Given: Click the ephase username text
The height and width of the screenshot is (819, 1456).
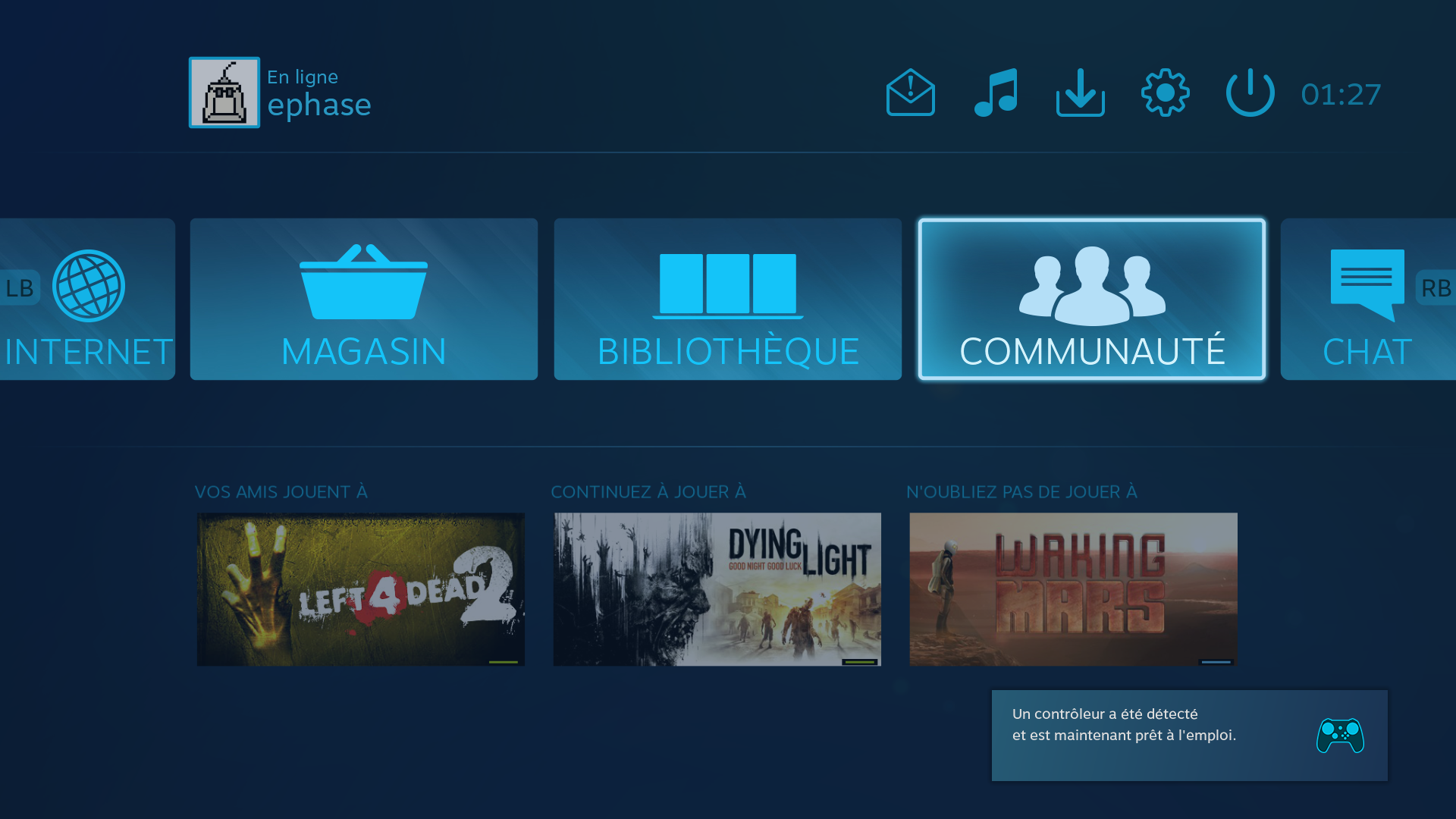Looking at the screenshot, I should 319,105.
